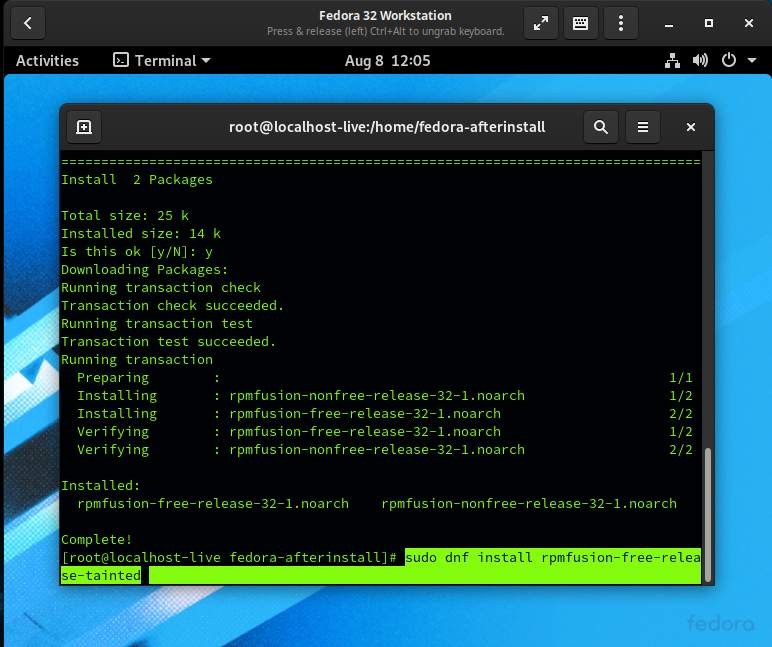The width and height of the screenshot is (772, 647).
Task: Click the 'Preparing' line in transaction
Action: (x=385, y=378)
